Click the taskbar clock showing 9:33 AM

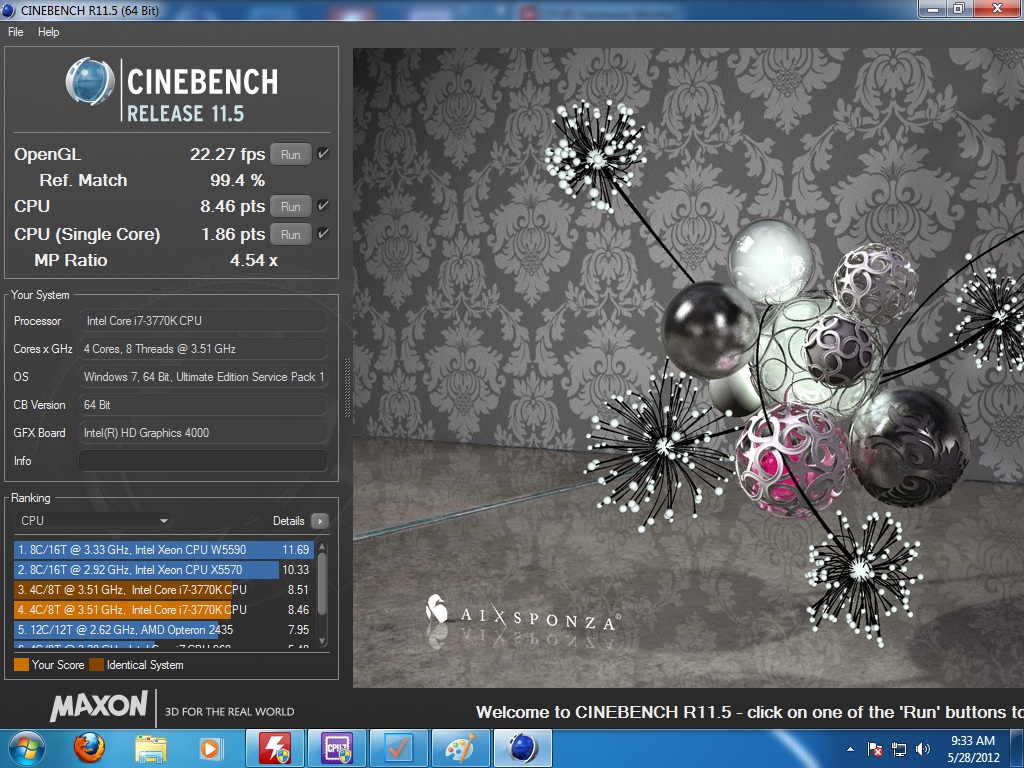[973, 749]
